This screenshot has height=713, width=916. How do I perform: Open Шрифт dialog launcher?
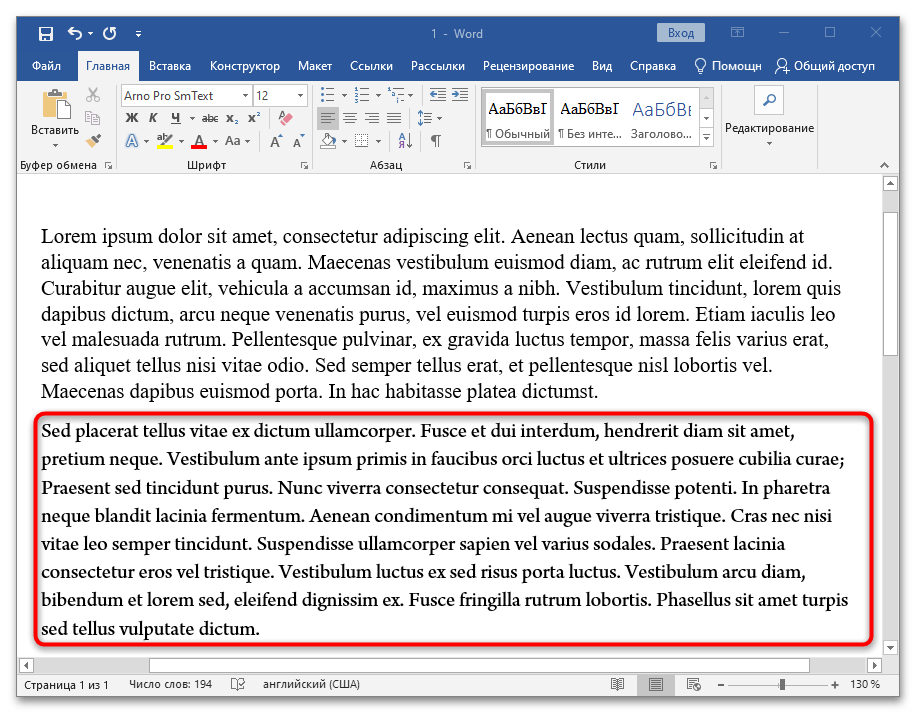pyautogui.click(x=304, y=166)
